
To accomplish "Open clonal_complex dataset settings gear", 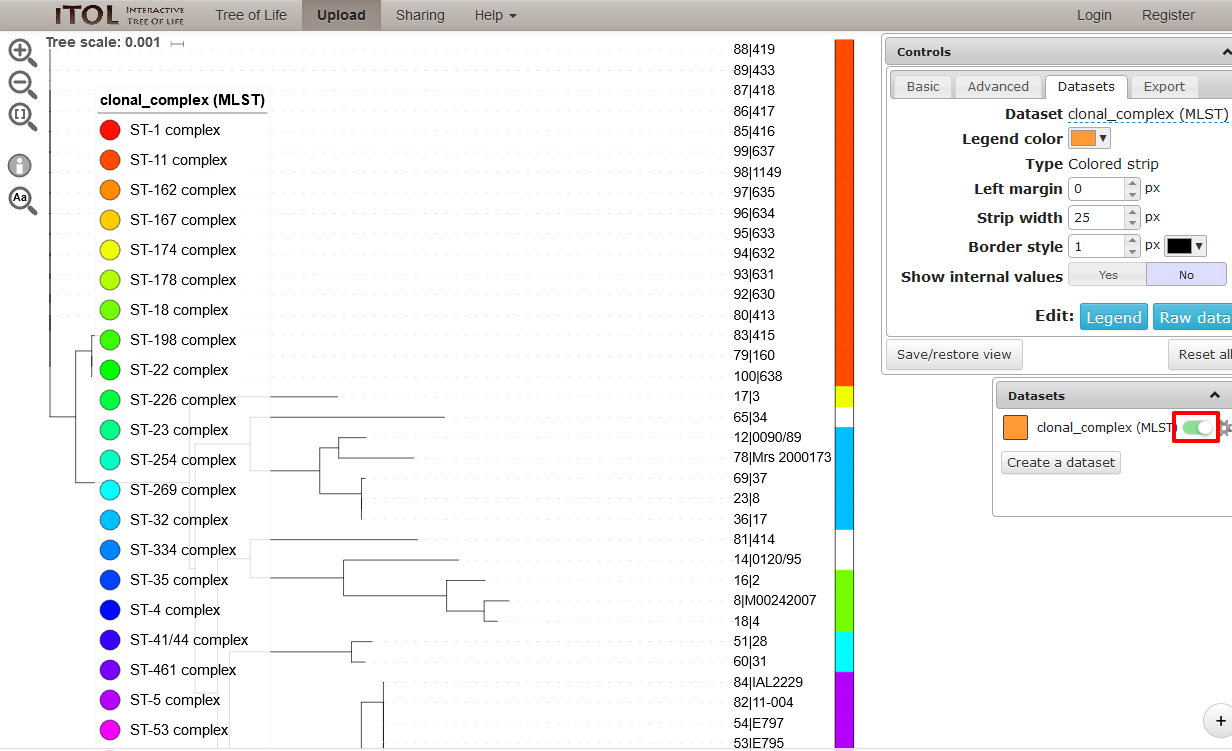I will [x=1225, y=428].
